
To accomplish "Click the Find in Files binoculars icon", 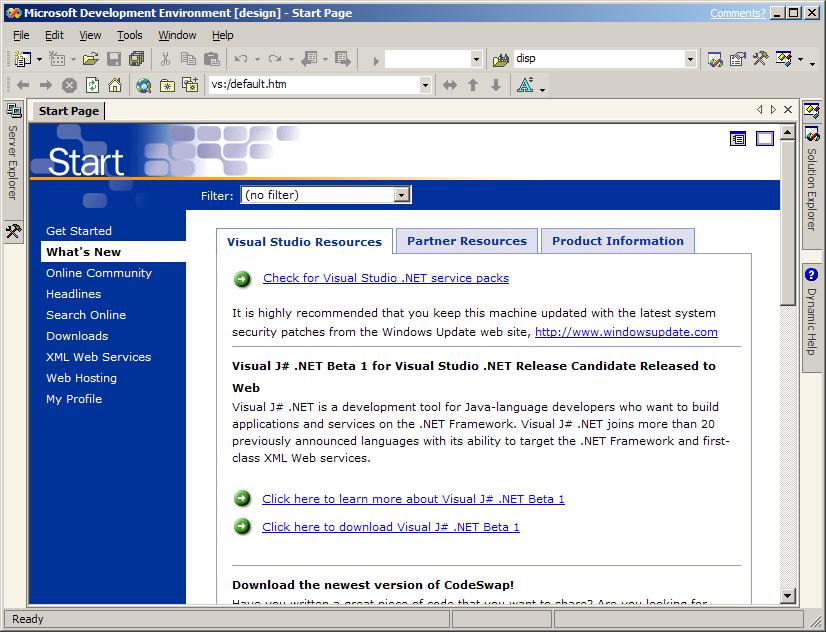I will [500, 60].
